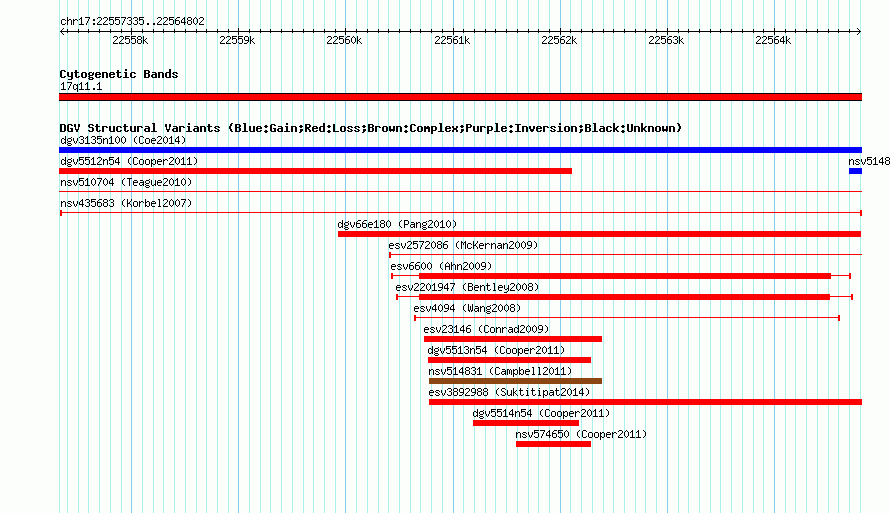Select the dgv5514n54 (Cooper2011) red bar
This screenshot has height=513, width=890.
point(526,423)
